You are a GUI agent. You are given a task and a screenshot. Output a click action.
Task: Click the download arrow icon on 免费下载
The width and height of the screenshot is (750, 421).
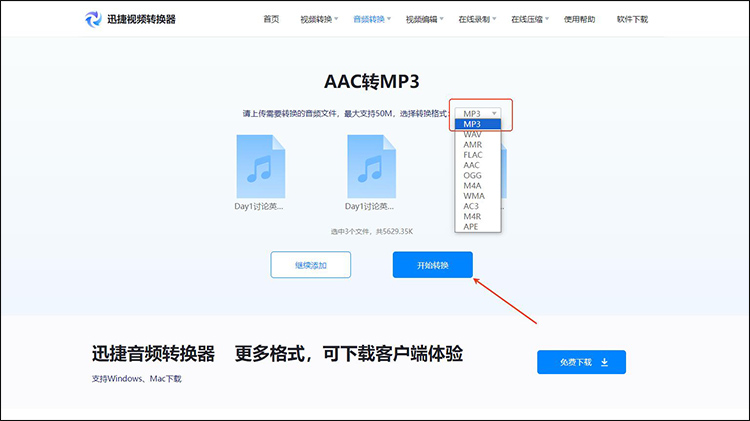pos(605,362)
